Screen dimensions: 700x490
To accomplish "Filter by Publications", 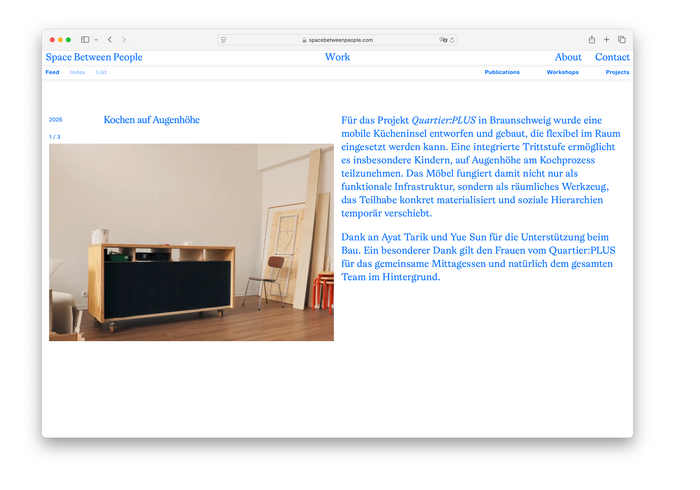I will (x=502, y=72).
